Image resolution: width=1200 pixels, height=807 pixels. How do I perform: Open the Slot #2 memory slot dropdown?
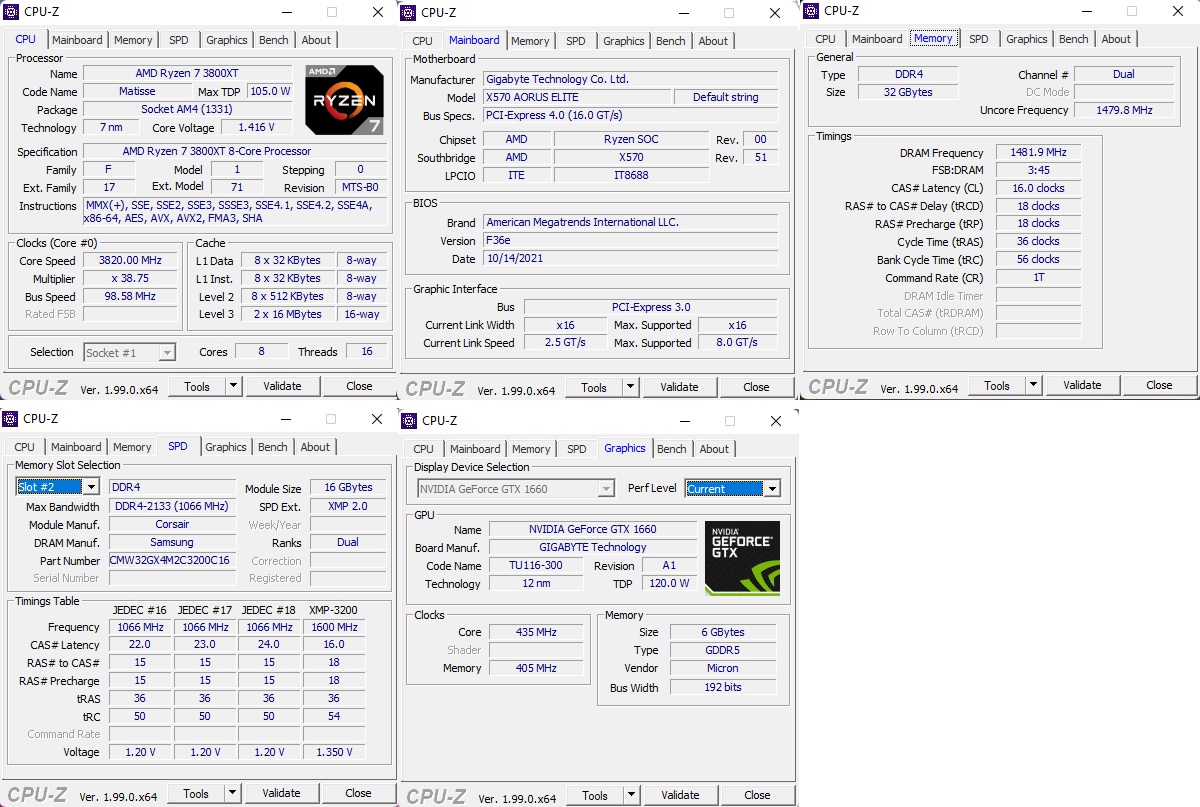click(x=91, y=487)
